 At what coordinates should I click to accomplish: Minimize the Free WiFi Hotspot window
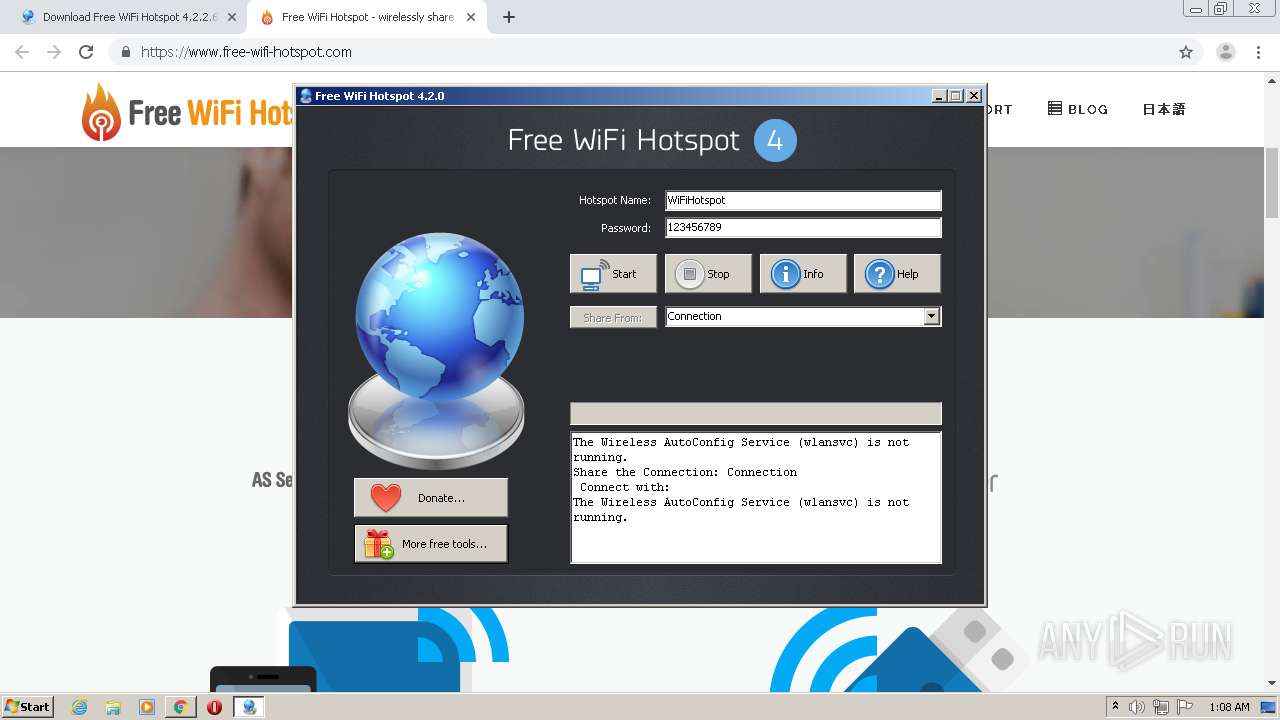[x=939, y=96]
